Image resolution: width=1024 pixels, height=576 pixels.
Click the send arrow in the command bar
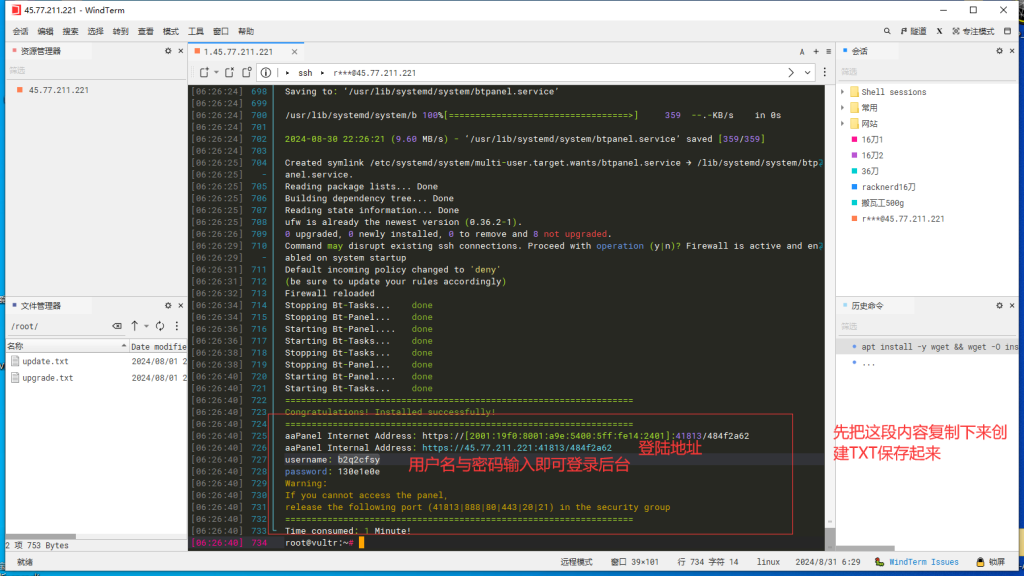coord(791,72)
